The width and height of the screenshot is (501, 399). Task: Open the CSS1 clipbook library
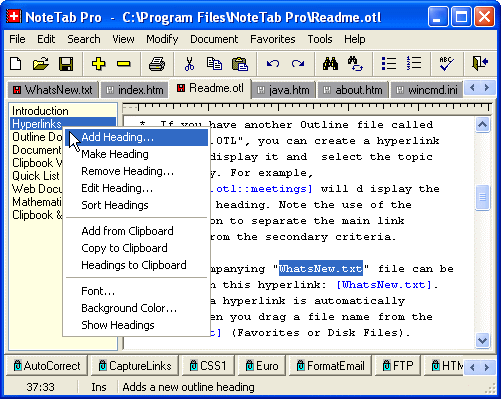point(208,366)
